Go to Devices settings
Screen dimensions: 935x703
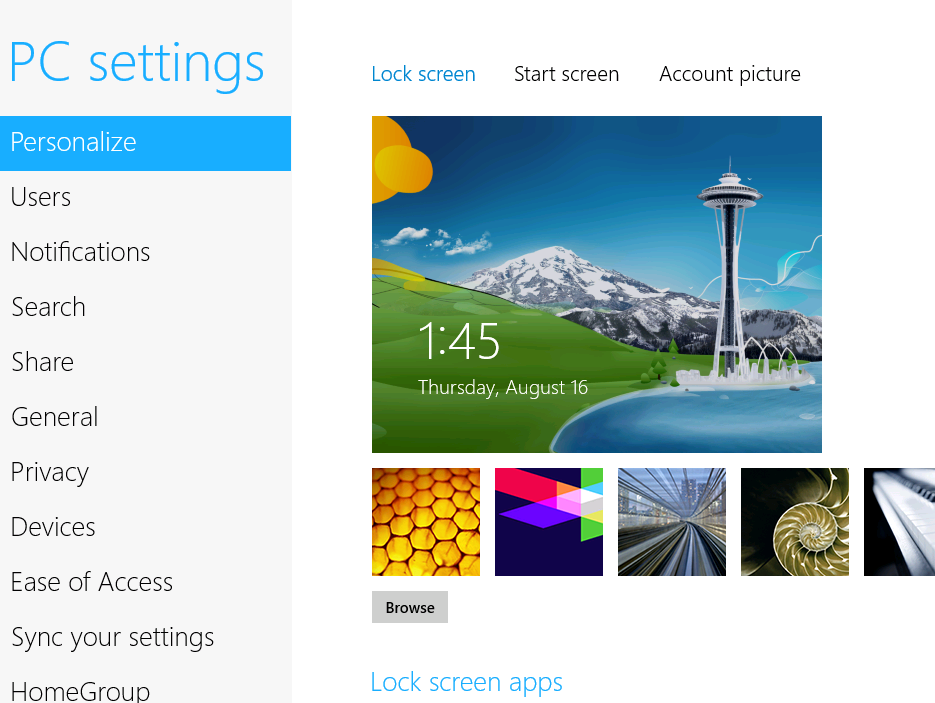53,527
